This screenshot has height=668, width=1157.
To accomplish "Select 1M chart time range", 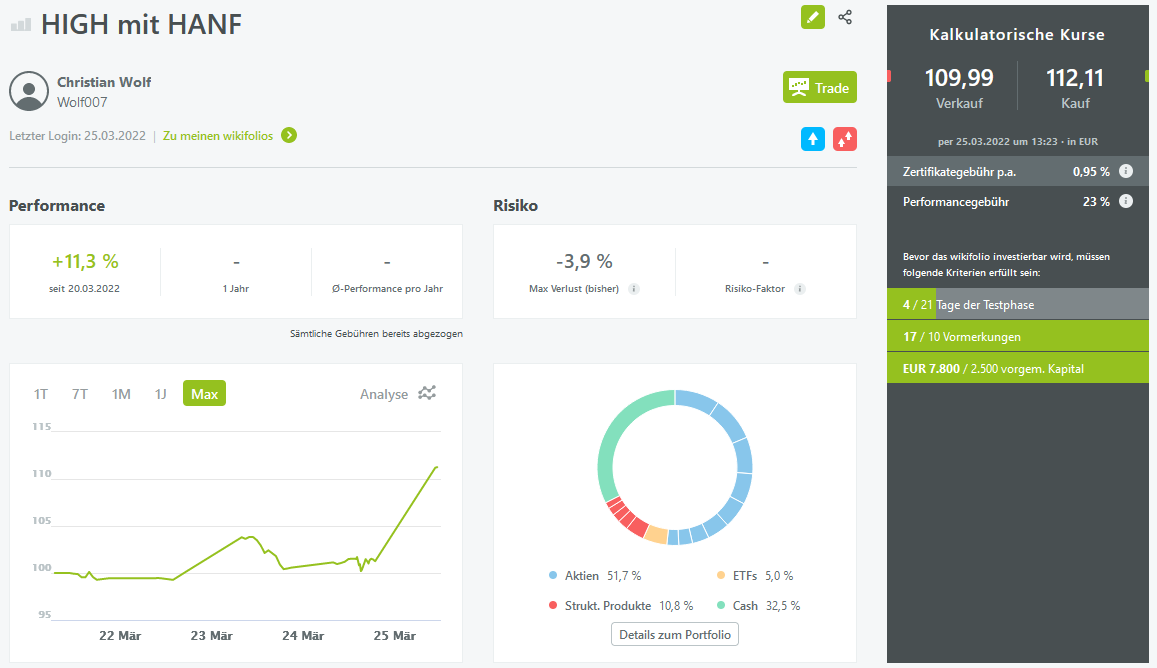I will (121, 394).
